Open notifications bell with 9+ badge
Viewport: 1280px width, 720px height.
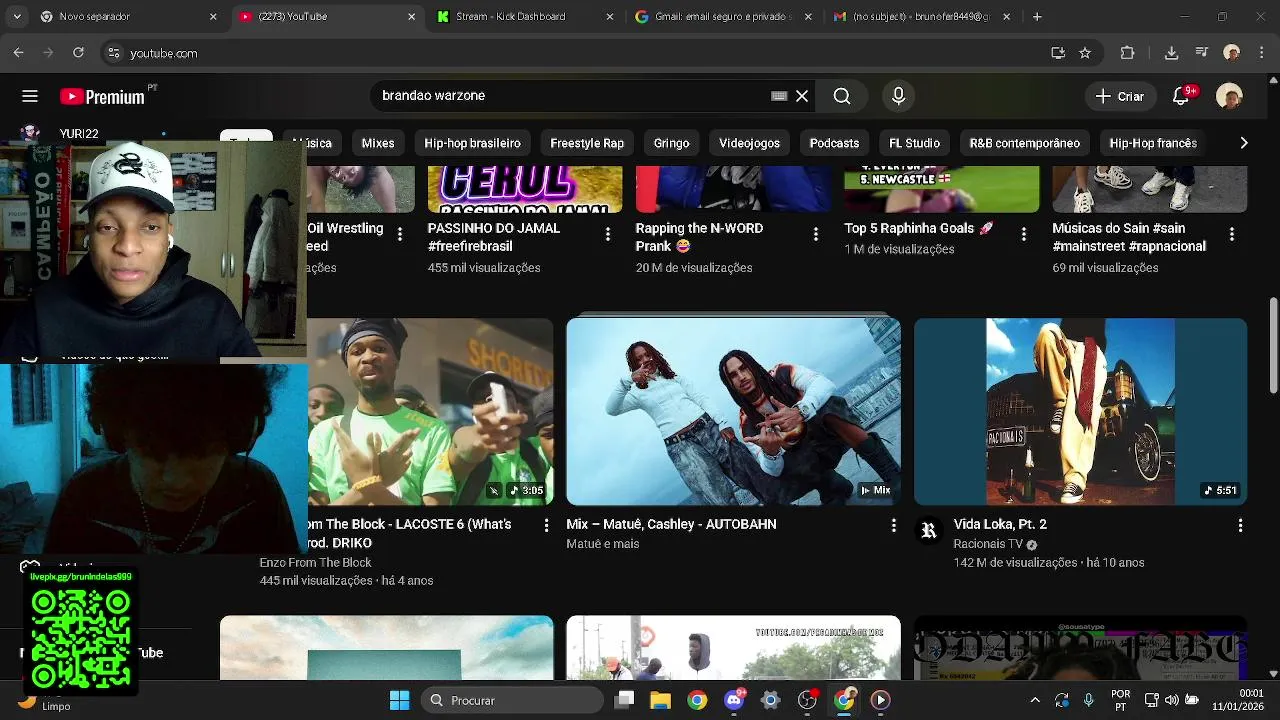pyautogui.click(x=1182, y=96)
